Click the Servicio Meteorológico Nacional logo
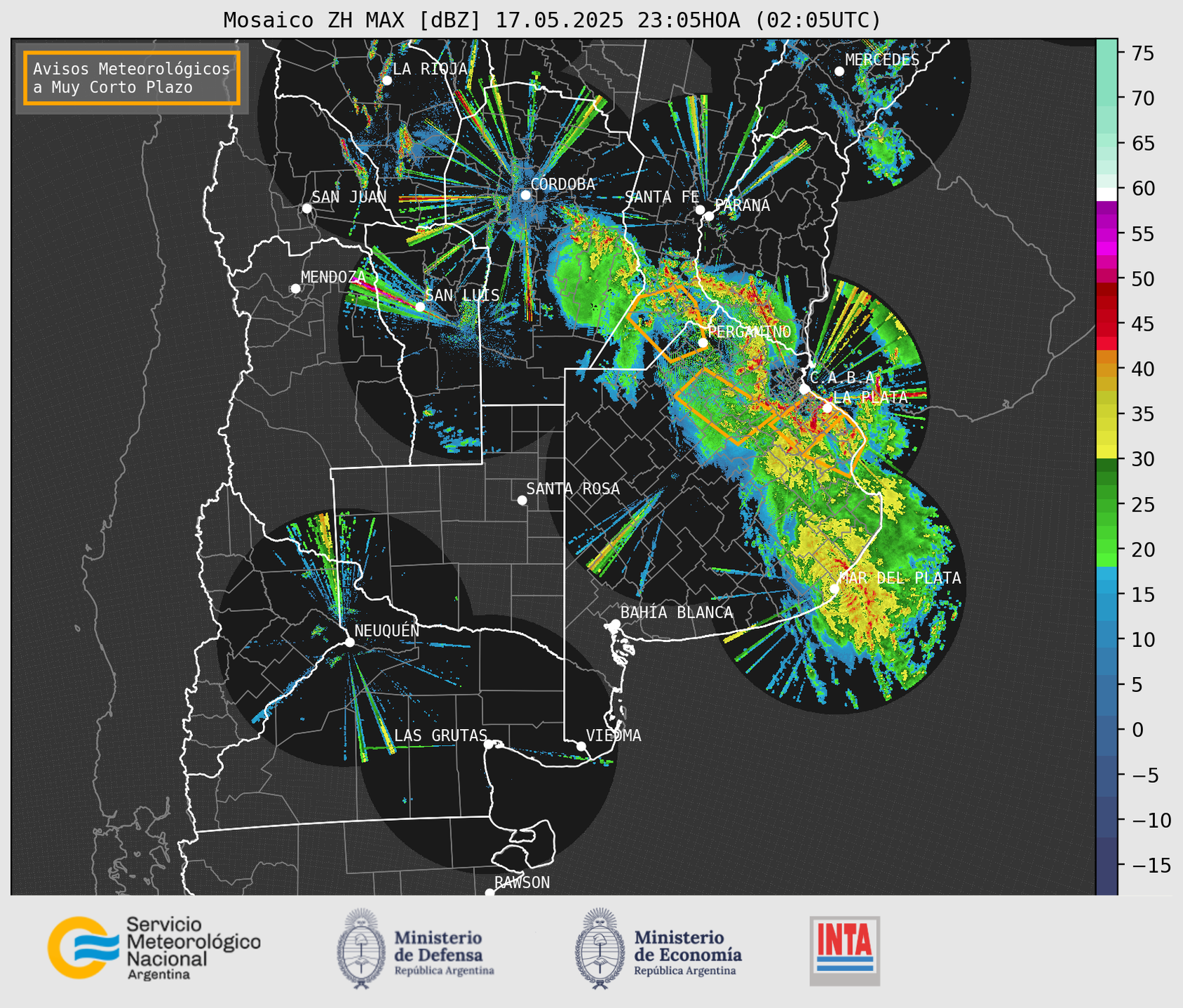1183x1008 pixels. 154,948
